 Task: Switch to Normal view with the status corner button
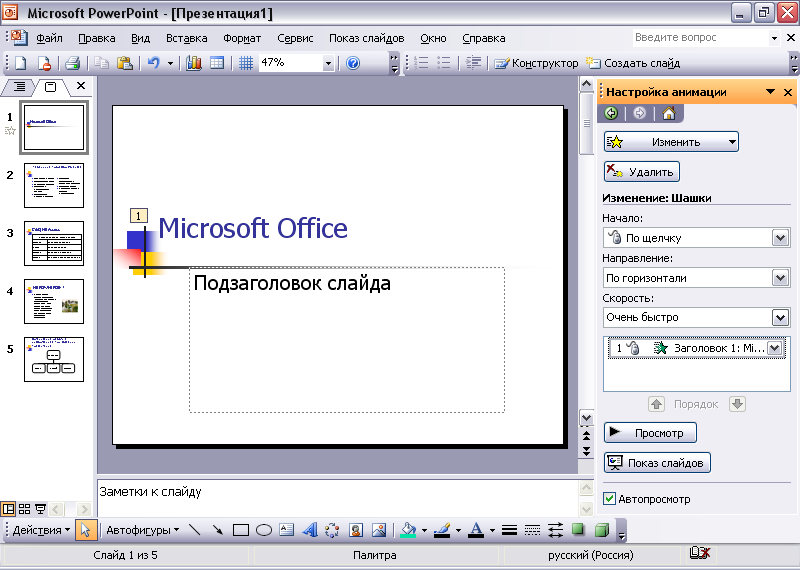[8, 509]
